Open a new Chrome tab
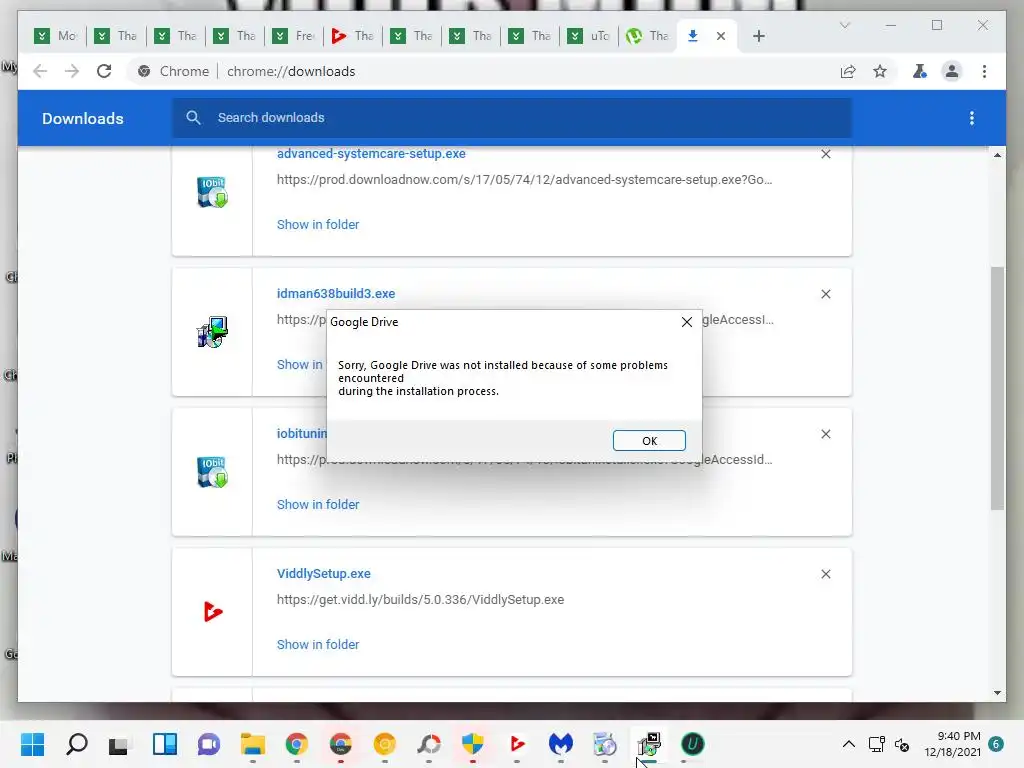Screen dimensions: 1024x768 tap(758, 36)
